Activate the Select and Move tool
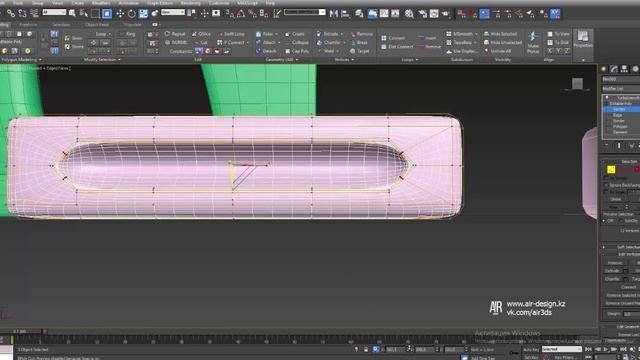The width and height of the screenshot is (640, 360). (x=120, y=13)
